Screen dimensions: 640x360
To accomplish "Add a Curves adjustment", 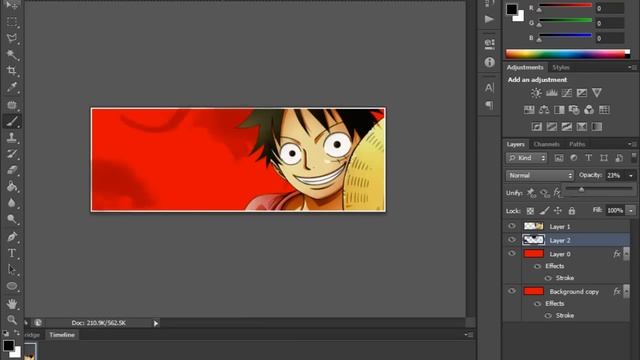I will pyautogui.click(x=567, y=93).
